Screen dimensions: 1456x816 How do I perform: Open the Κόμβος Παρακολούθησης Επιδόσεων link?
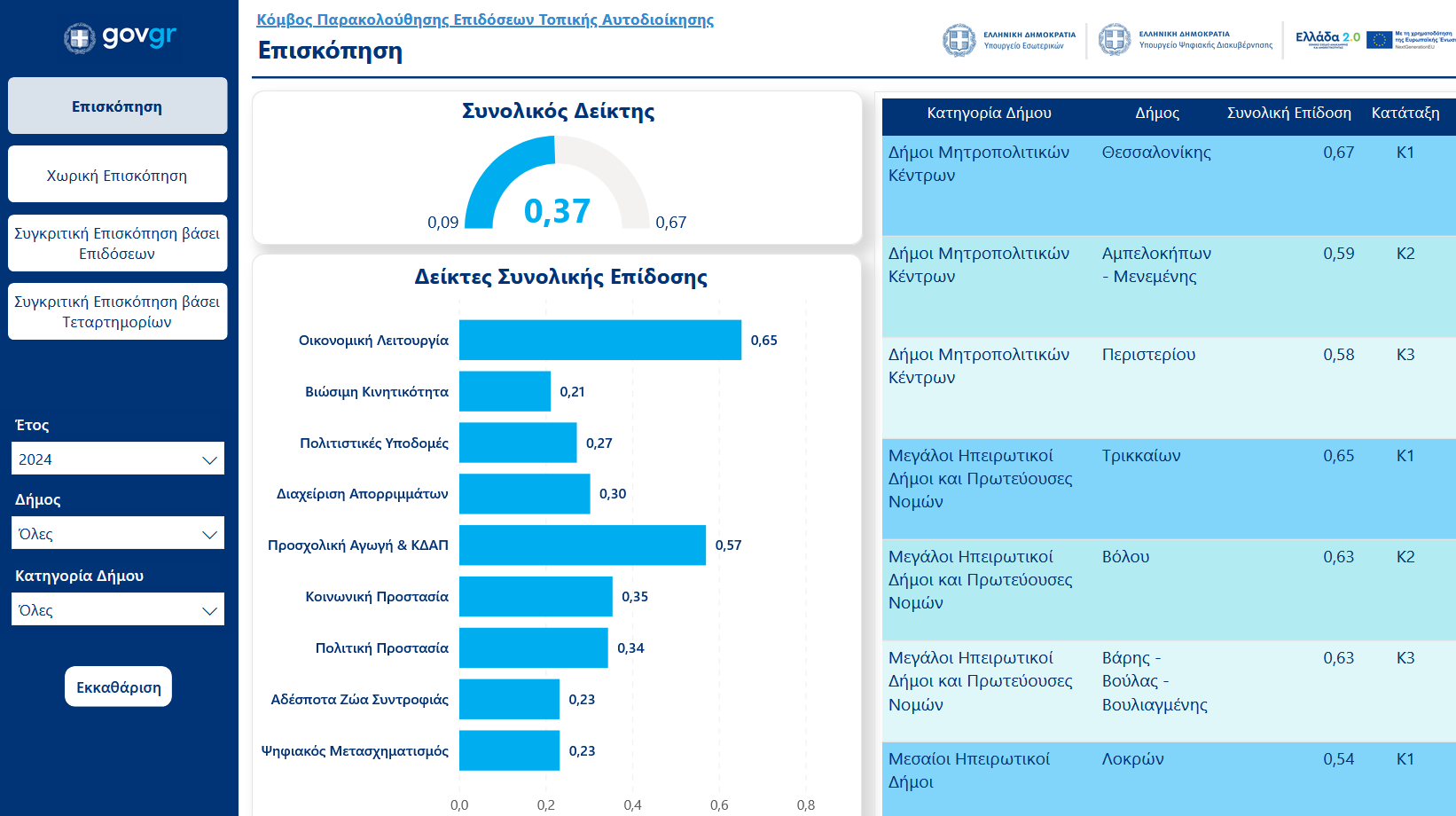click(484, 20)
